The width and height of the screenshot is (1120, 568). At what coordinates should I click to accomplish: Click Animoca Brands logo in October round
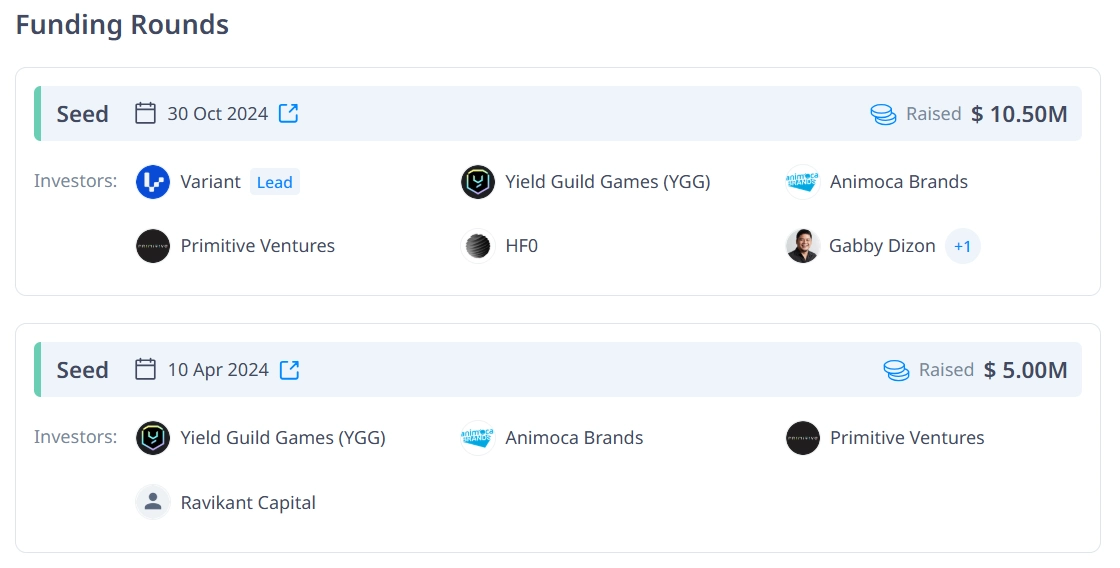(x=802, y=182)
